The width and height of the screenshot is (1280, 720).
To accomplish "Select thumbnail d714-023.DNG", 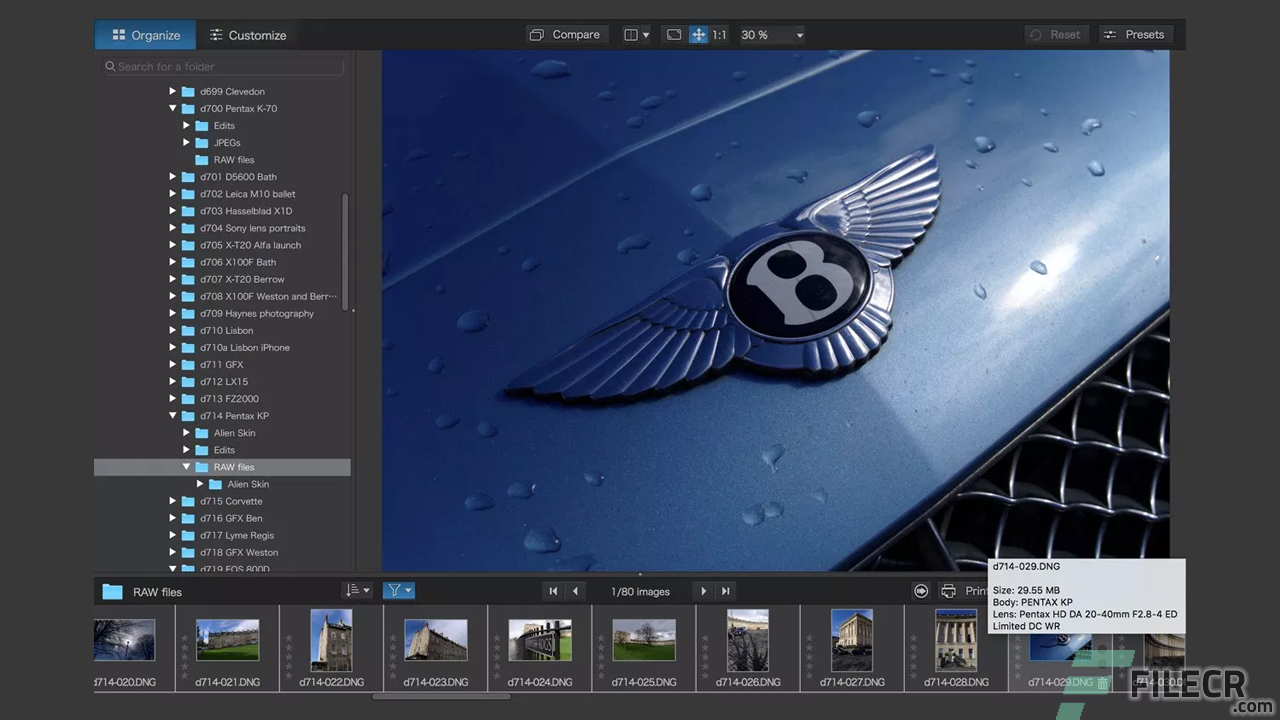I will point(436,640).
